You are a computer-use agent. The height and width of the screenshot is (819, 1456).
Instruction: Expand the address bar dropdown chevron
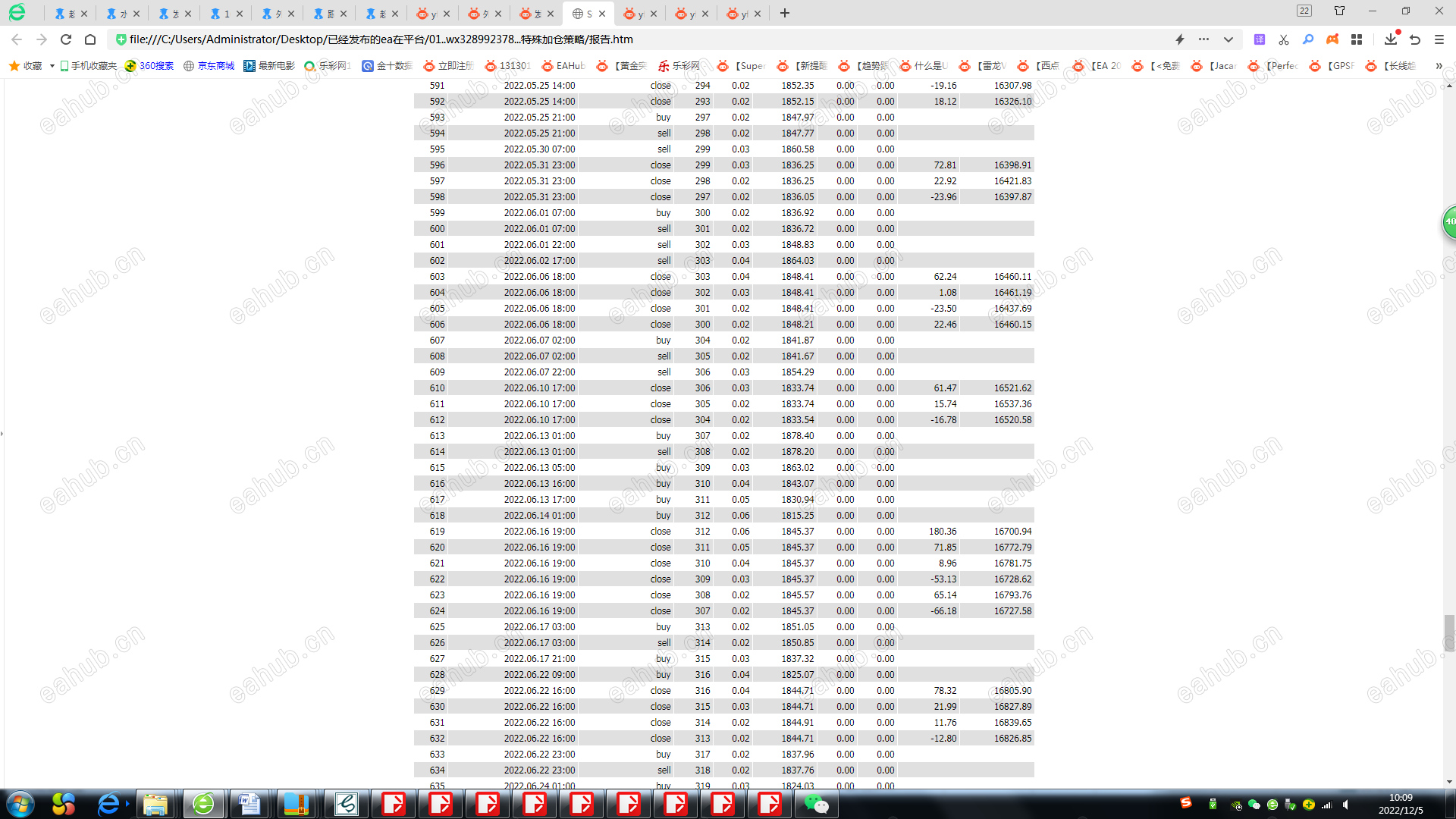1228,39
